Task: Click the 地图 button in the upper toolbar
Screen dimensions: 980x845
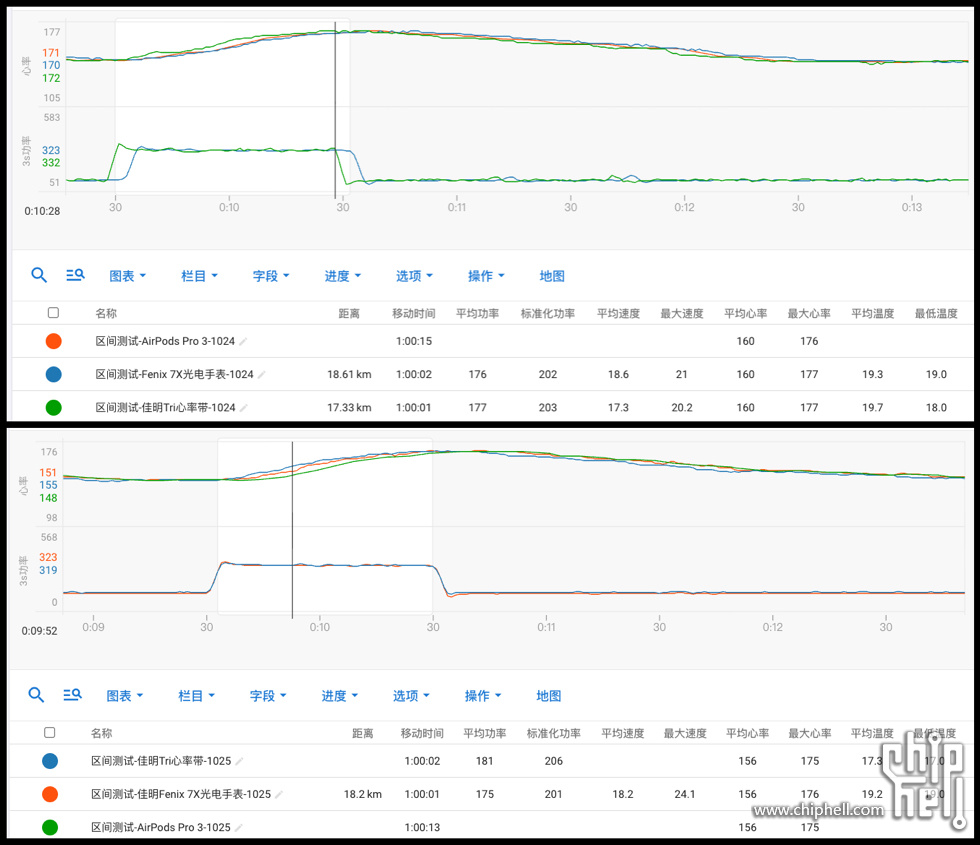Action: click(552, 276)
